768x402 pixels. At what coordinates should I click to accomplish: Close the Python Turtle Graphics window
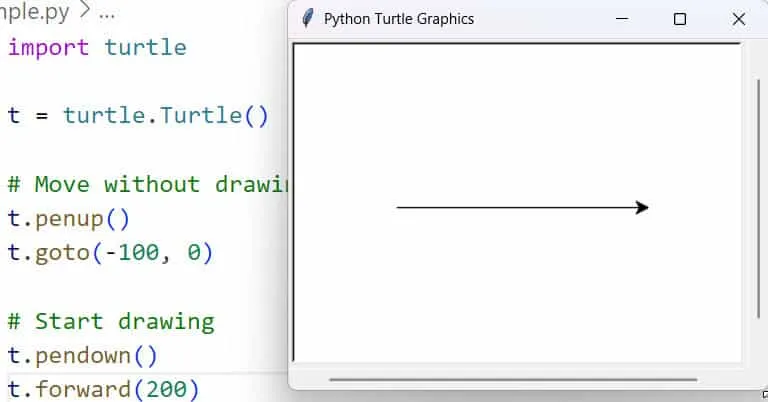click(739, 19)
